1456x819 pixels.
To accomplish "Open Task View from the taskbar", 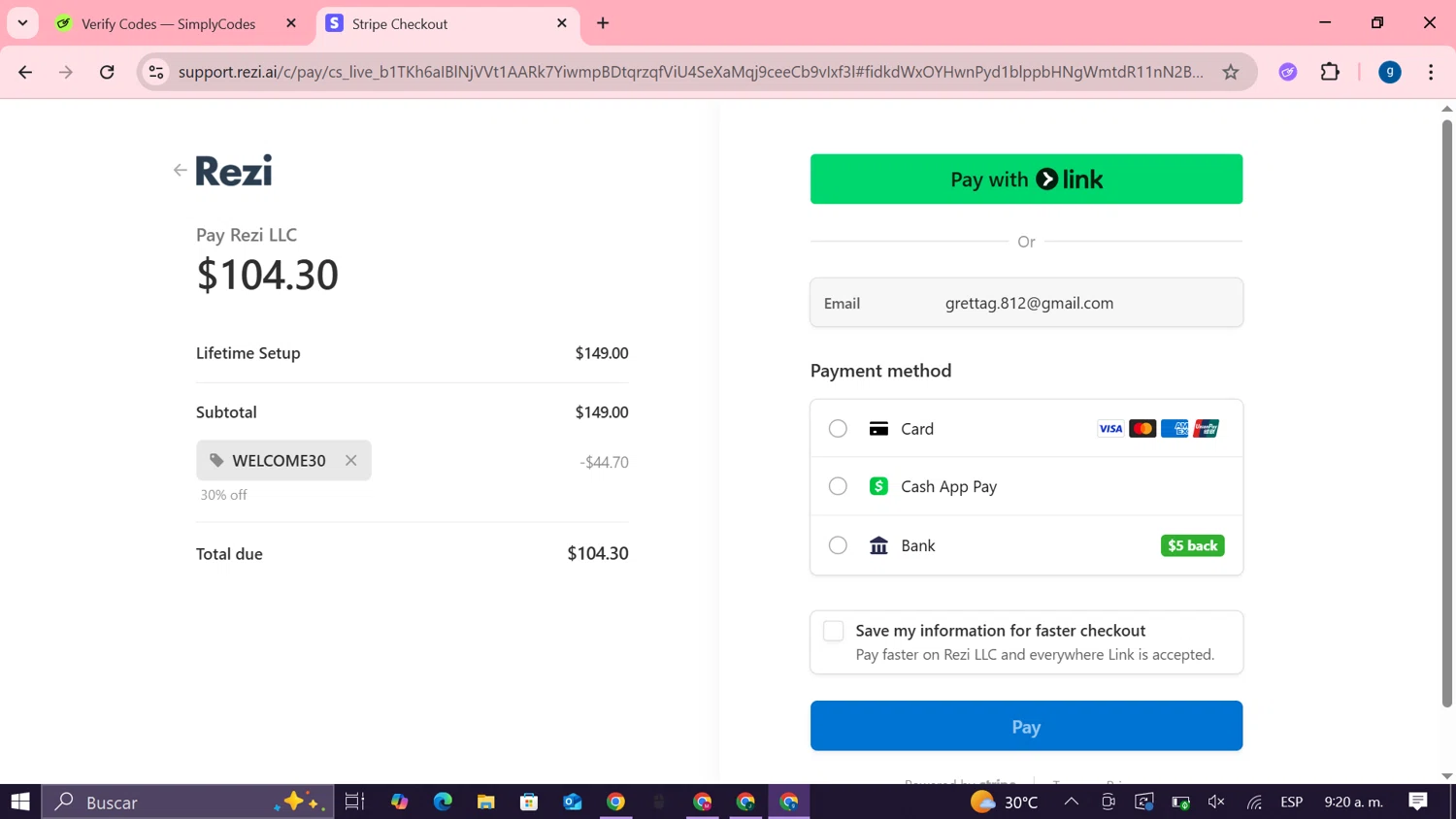I will coord(354,802).
